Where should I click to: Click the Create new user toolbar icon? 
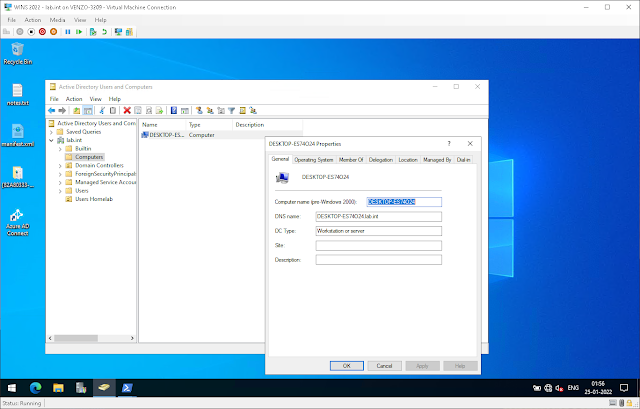pyautogui.click(x=199, y=111)
